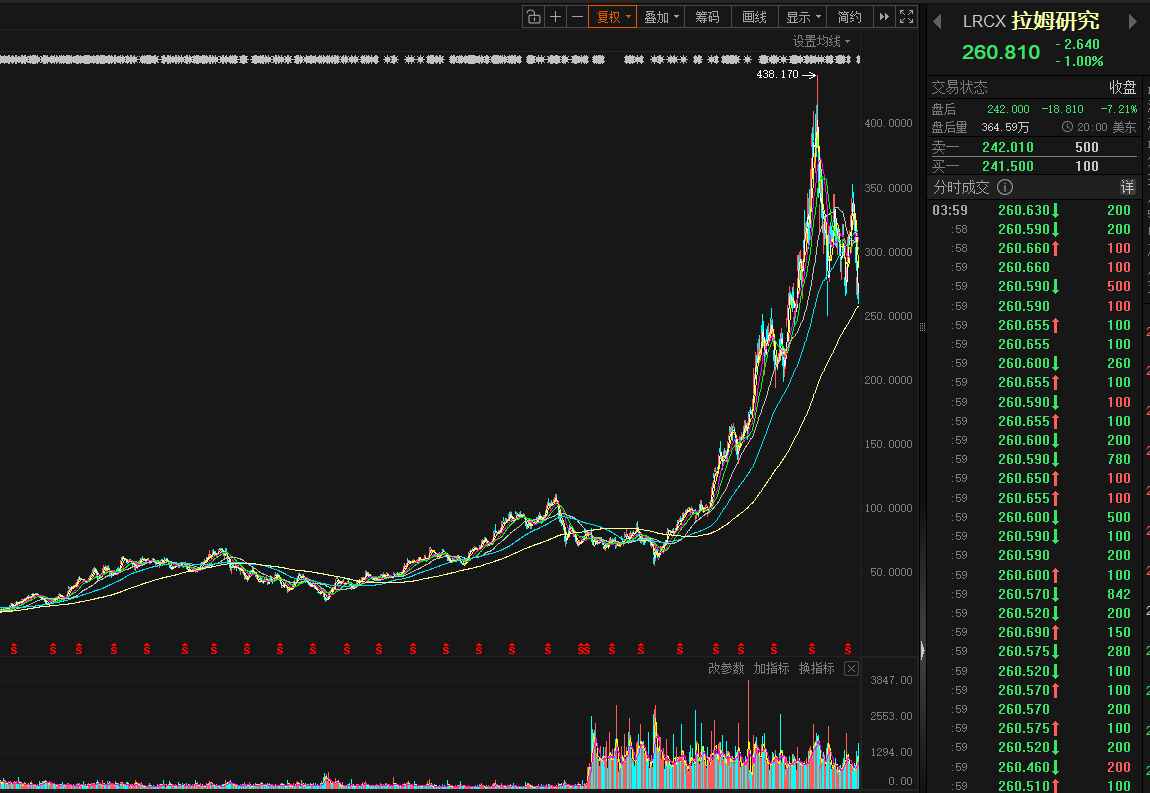Click the 盘后 after-hours price 242.000
The width and height of the screenshot is (1150, 793).
pyautogui.click(x=1008, y=109)
